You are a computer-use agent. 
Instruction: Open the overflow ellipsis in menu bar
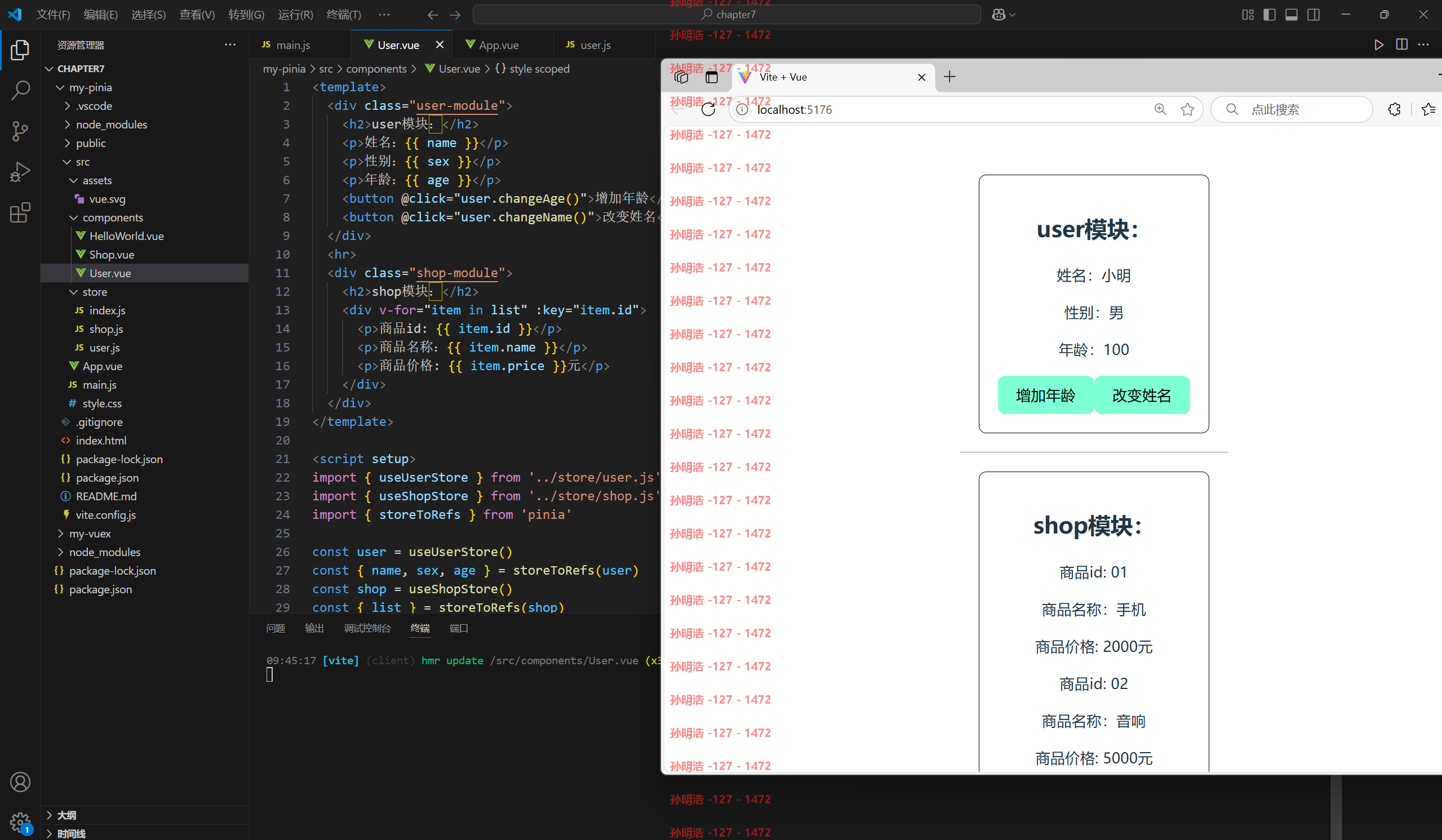tap(384, 15)
